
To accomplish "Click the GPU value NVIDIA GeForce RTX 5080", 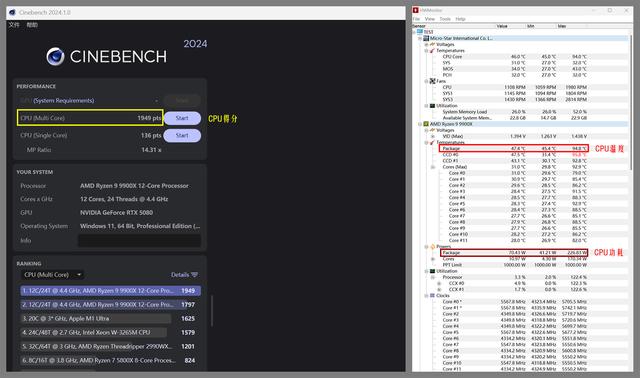I will (116, 213).
